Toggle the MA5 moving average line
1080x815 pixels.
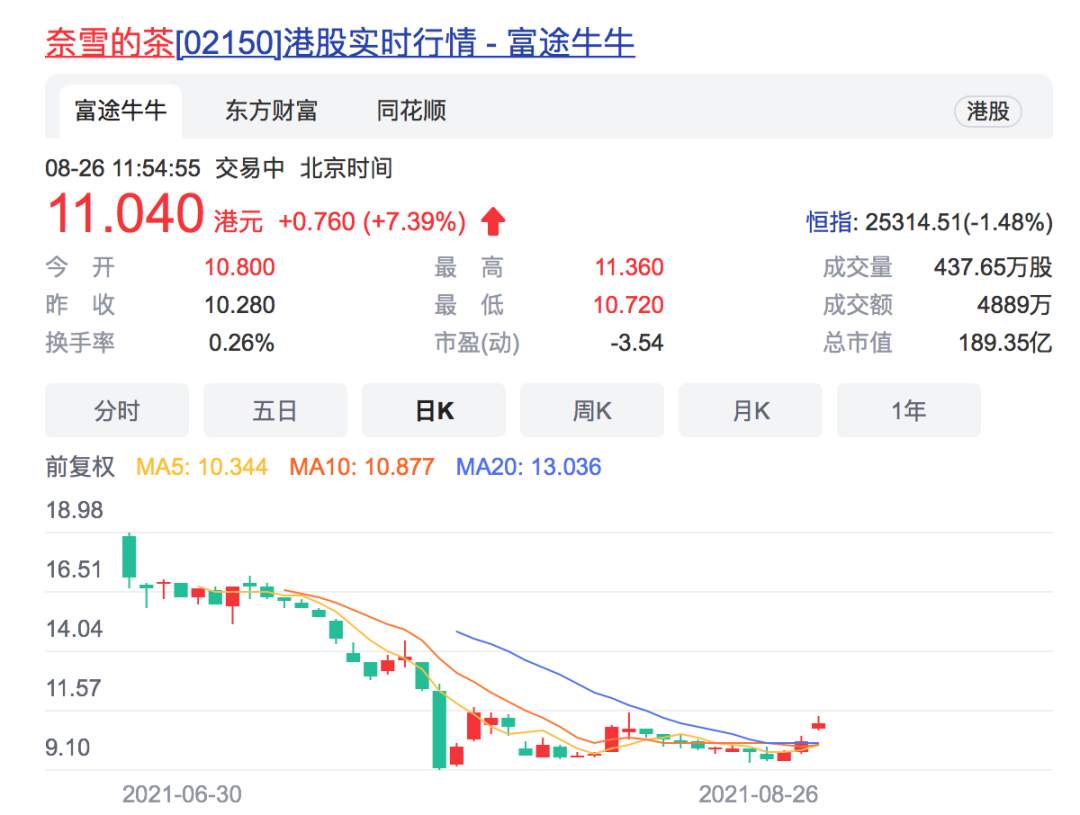203,467
